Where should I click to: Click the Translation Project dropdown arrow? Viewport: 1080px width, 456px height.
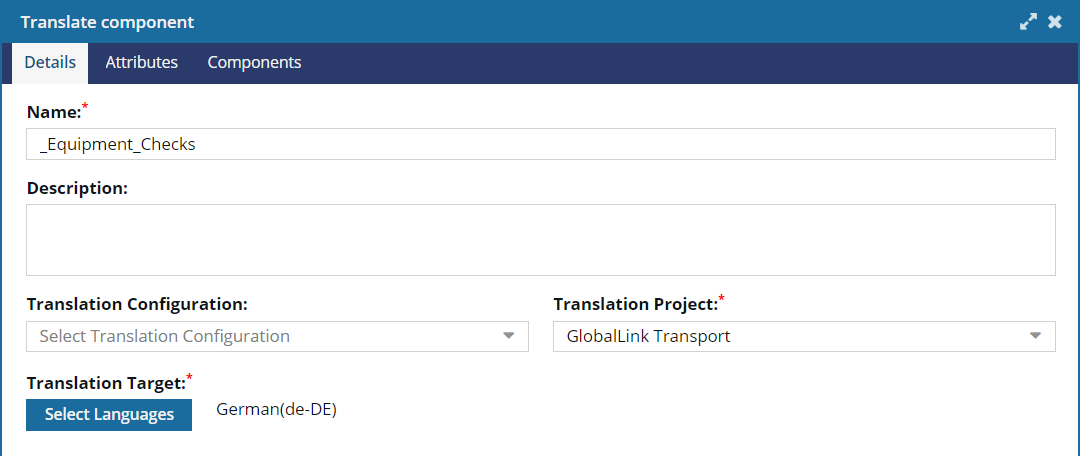pyautogui.click(x=1035, y=336)
